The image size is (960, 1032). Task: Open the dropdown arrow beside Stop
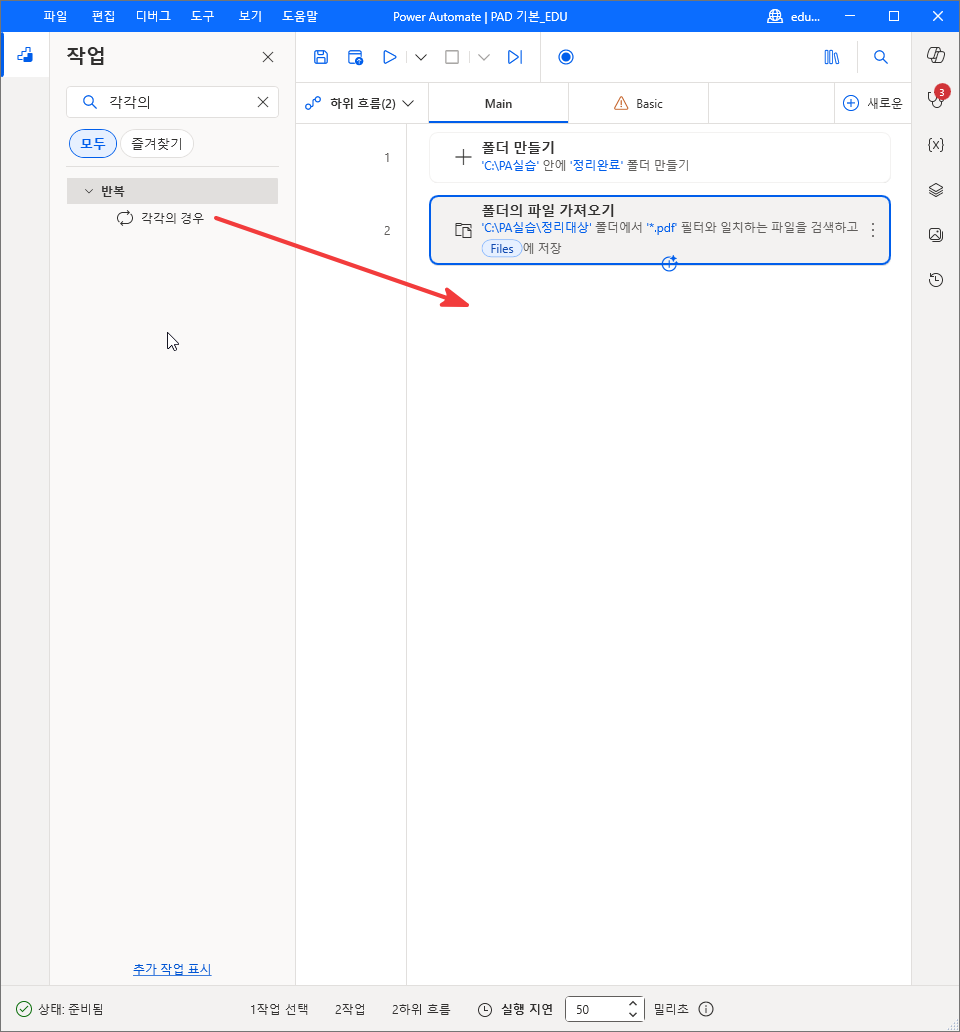point(484,57)
